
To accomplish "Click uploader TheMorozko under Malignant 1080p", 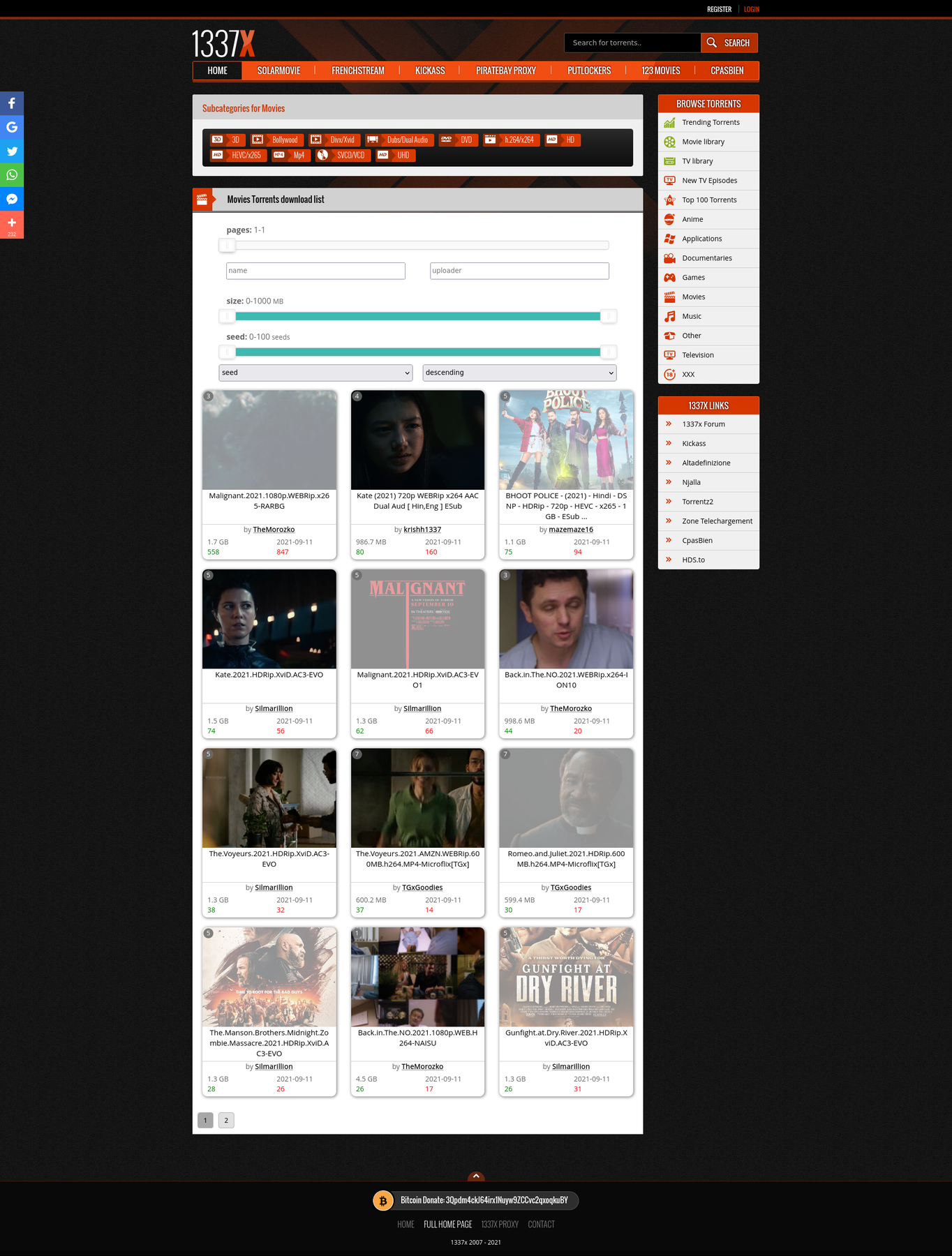I will (x=274, y=530).
